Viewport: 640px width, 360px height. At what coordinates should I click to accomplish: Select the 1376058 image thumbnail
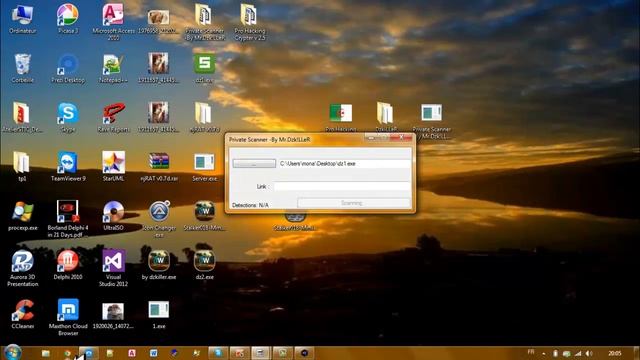158,21
